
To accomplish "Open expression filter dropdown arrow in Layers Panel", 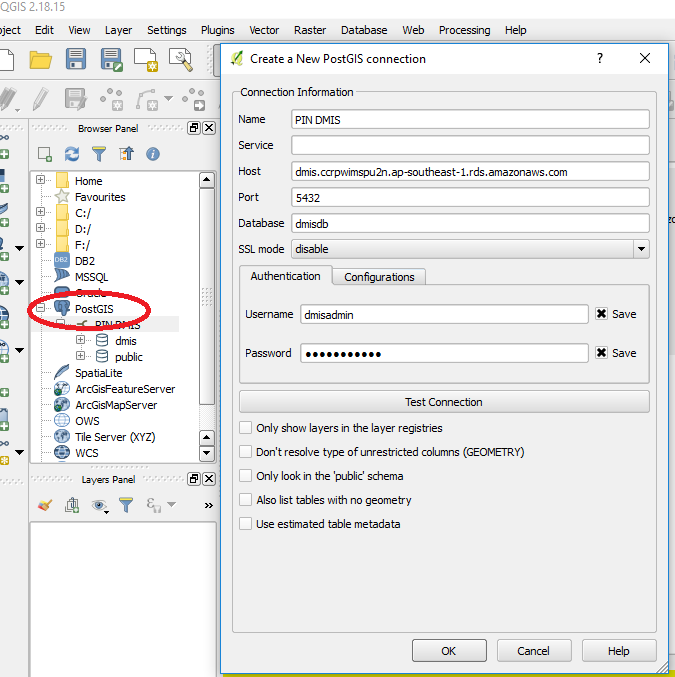I will click(171, 504).
